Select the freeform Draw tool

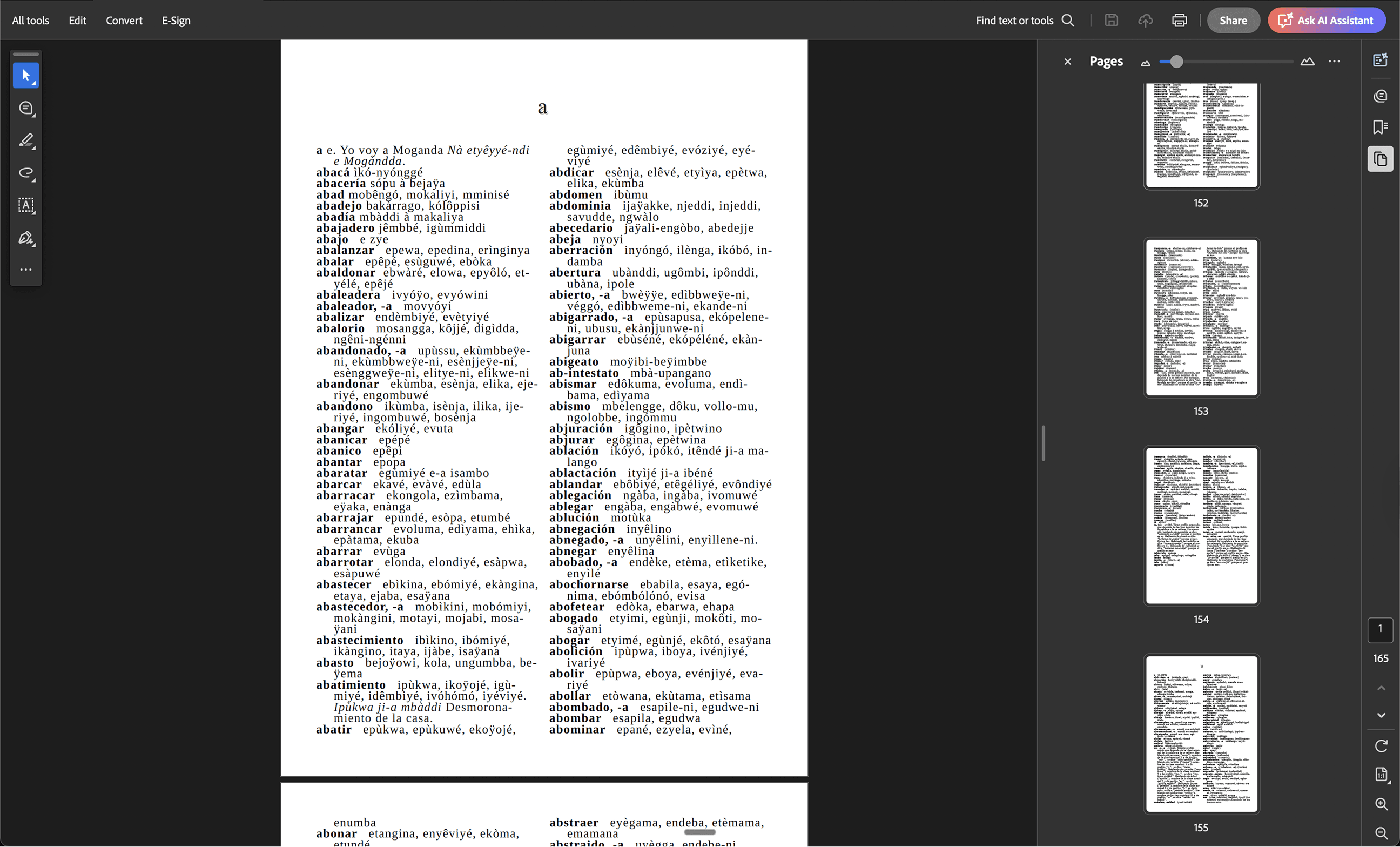25,173
